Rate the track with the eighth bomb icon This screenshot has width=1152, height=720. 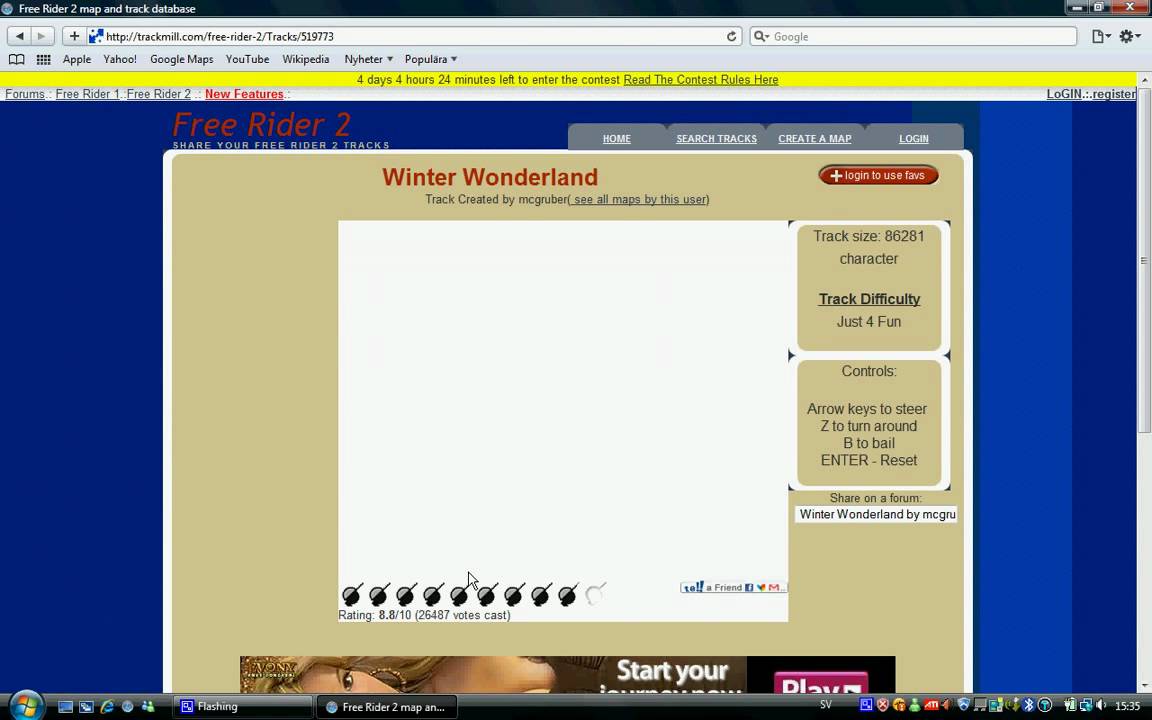click(541, 594)
